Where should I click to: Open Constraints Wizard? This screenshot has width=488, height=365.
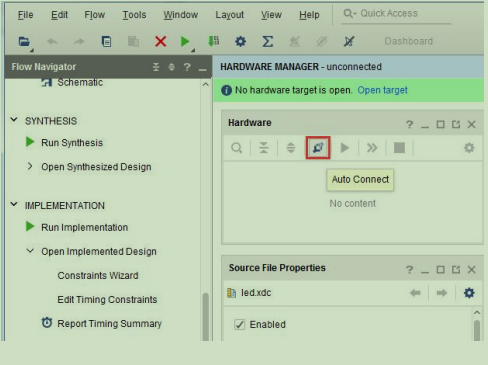[x=98, y=275]
